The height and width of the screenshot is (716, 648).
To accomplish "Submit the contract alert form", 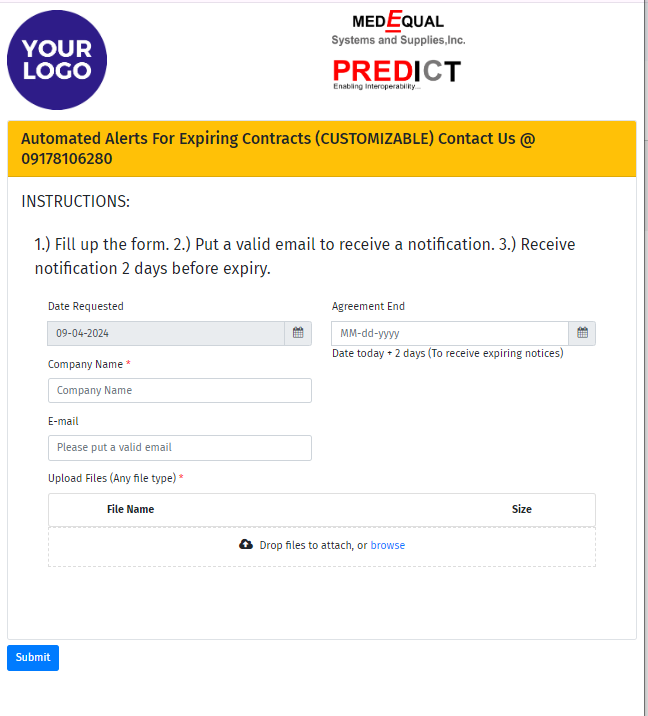I will (33, 658).
